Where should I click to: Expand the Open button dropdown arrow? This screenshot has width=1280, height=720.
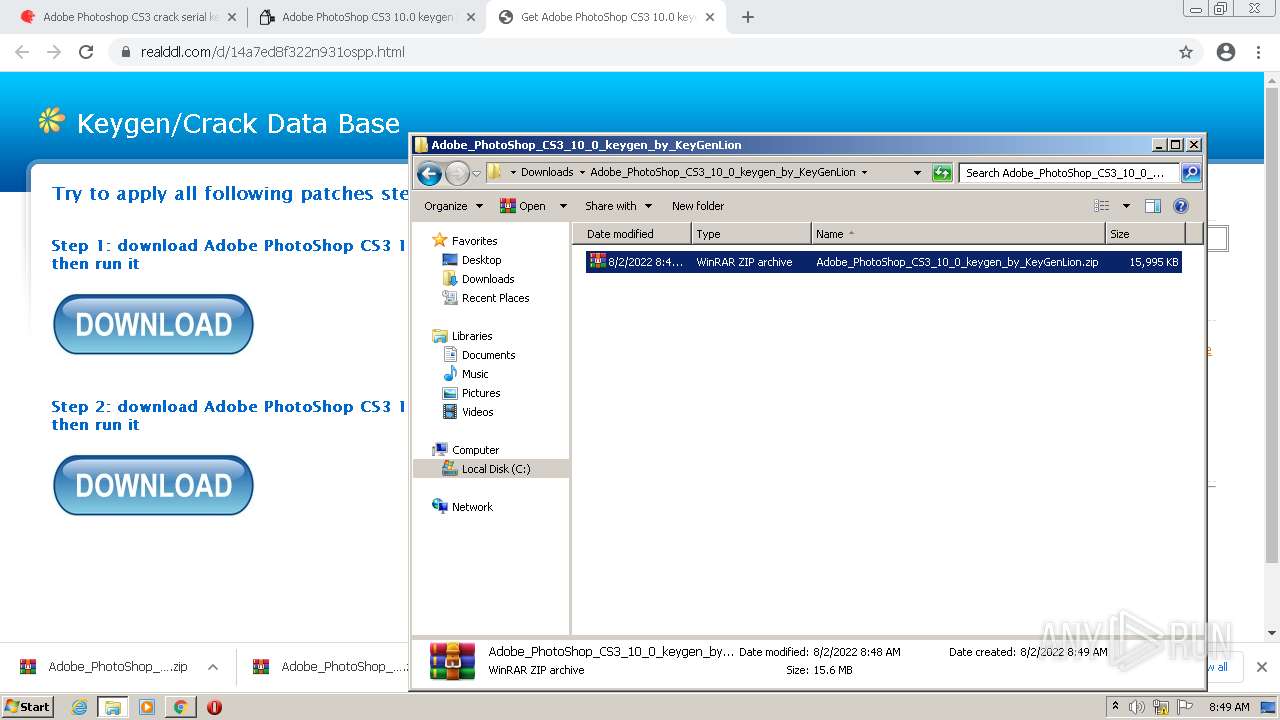pos(563,206)
